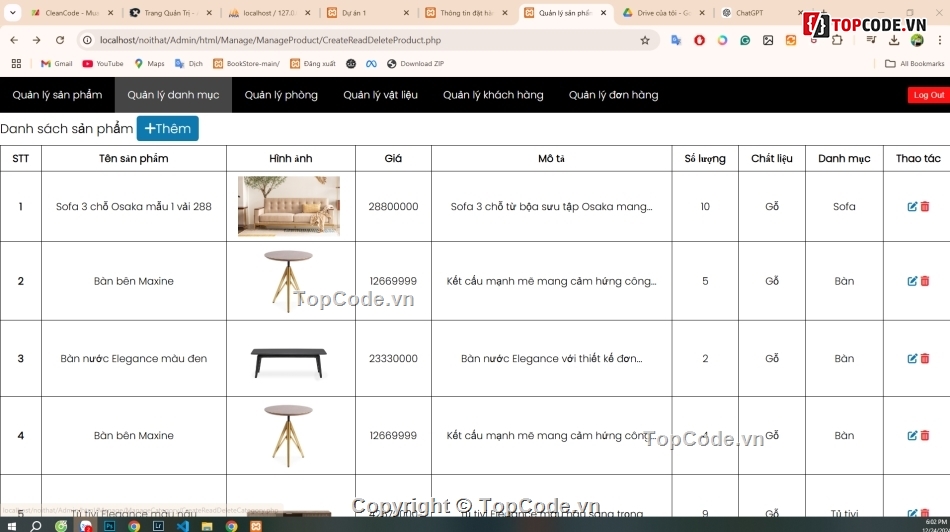Edit the Bàn nước Elegance màu đen product
Screen dimensions: 950x532
coord(912,359)
